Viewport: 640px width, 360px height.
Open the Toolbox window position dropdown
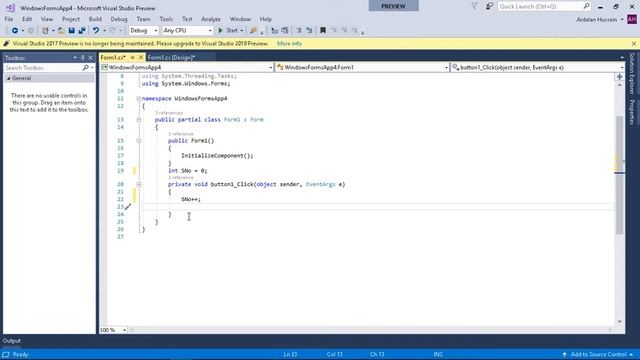pos(75,58)
